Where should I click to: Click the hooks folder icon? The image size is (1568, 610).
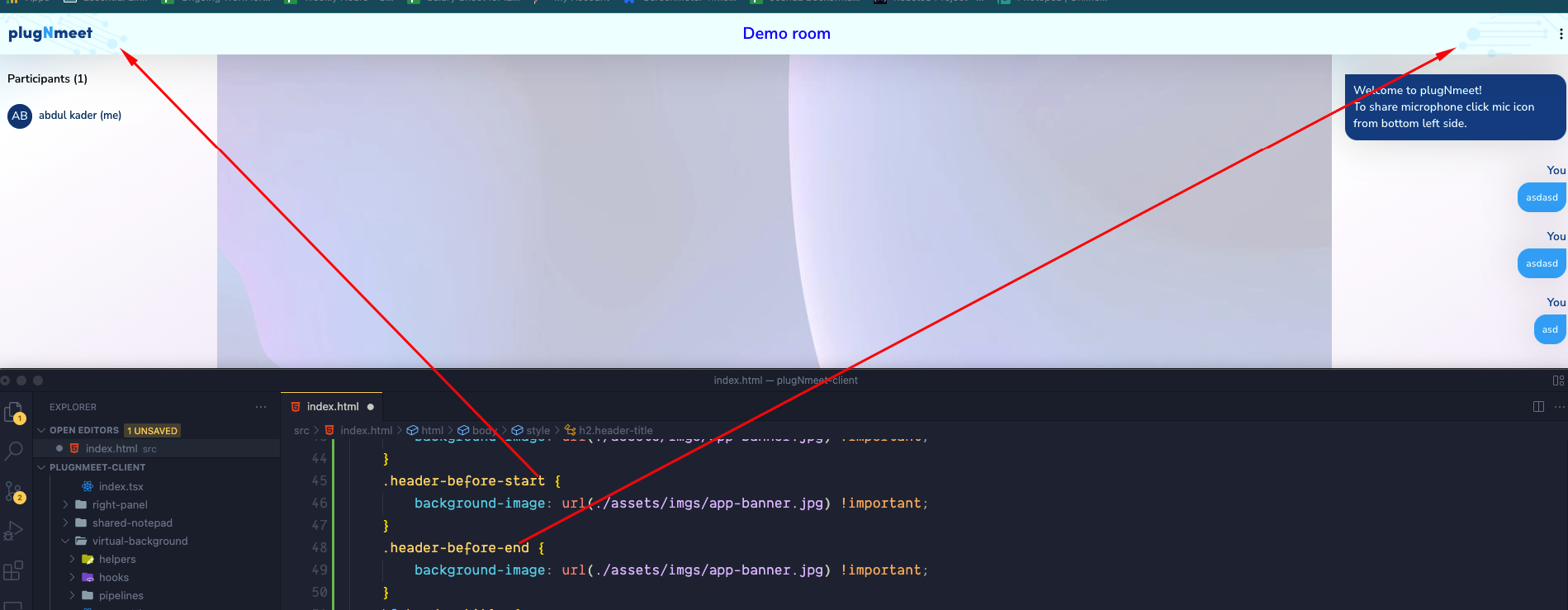(88, 577)
